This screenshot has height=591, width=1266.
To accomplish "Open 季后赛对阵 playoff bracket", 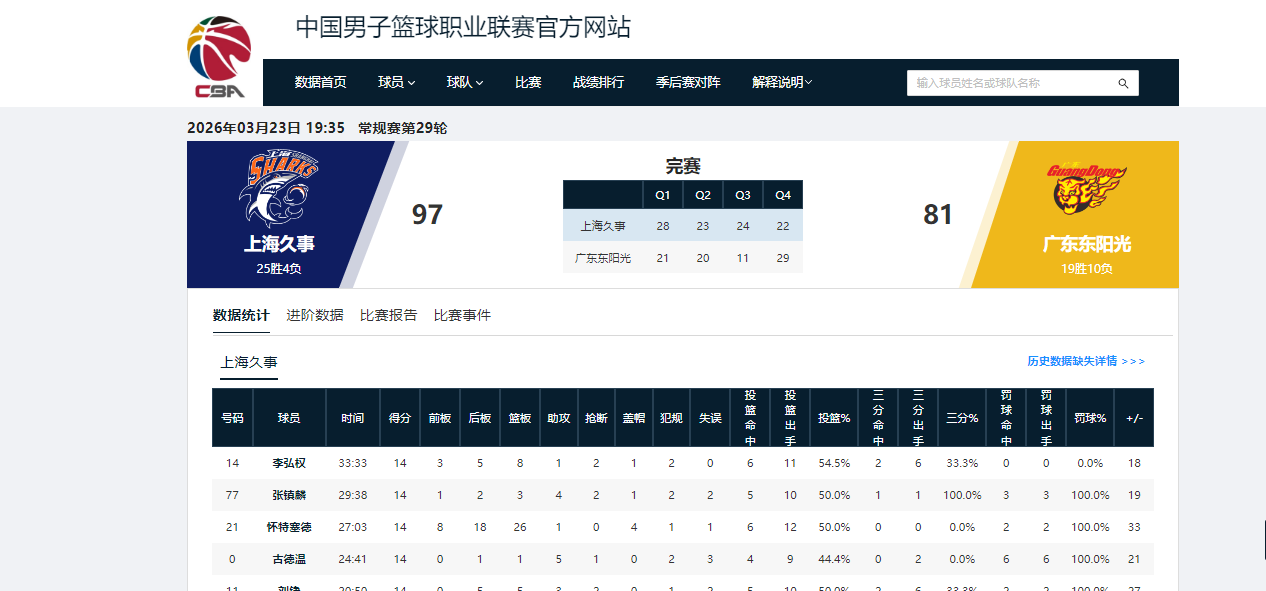I will pos(688,82).
